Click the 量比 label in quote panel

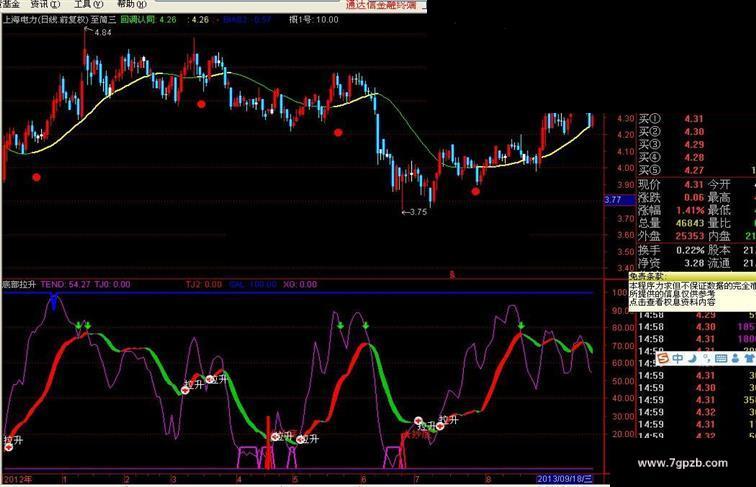tap(719, 223)
